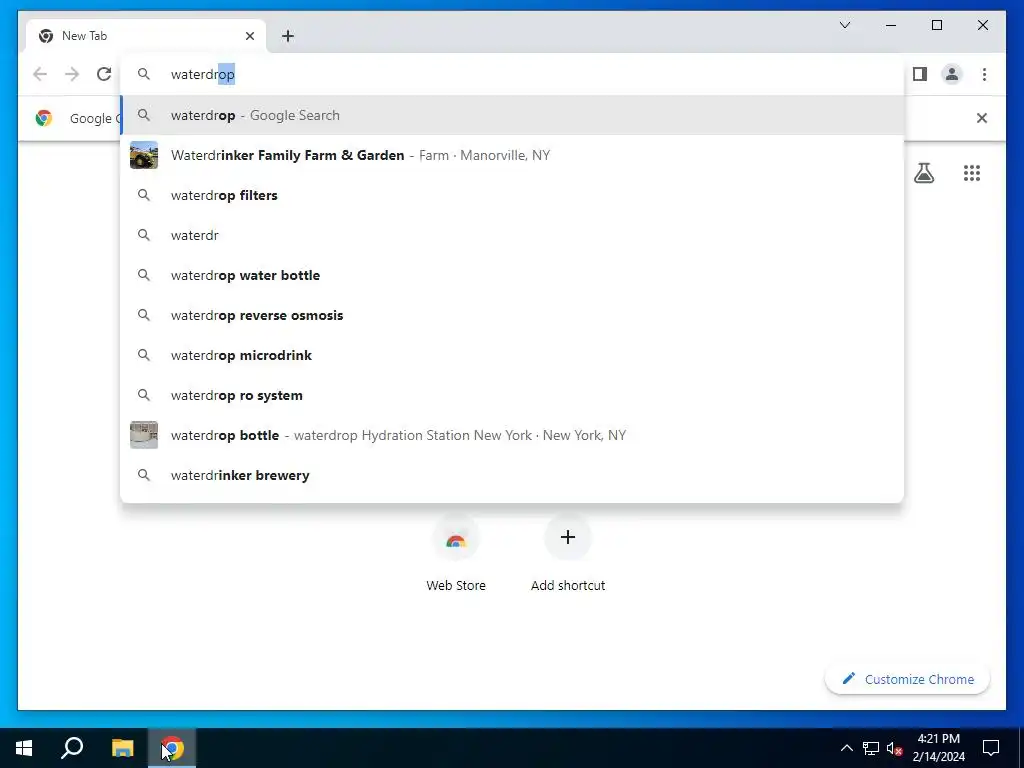Open the clock showing 4:21 PM
This screenshot has height=768, width=1024.
click(x=938, y=748)
